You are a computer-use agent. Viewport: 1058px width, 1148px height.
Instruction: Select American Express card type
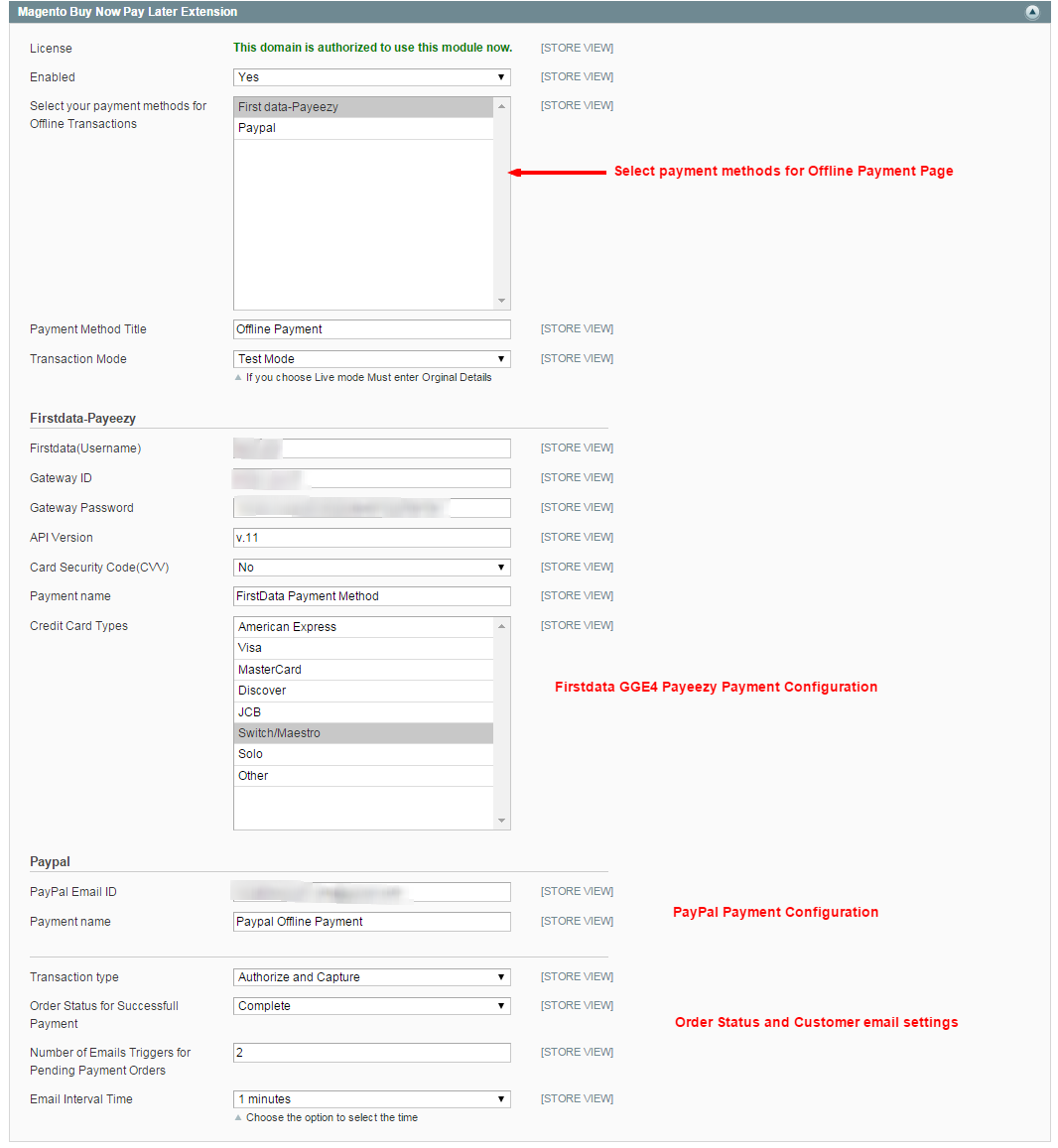tap(363, 627)
